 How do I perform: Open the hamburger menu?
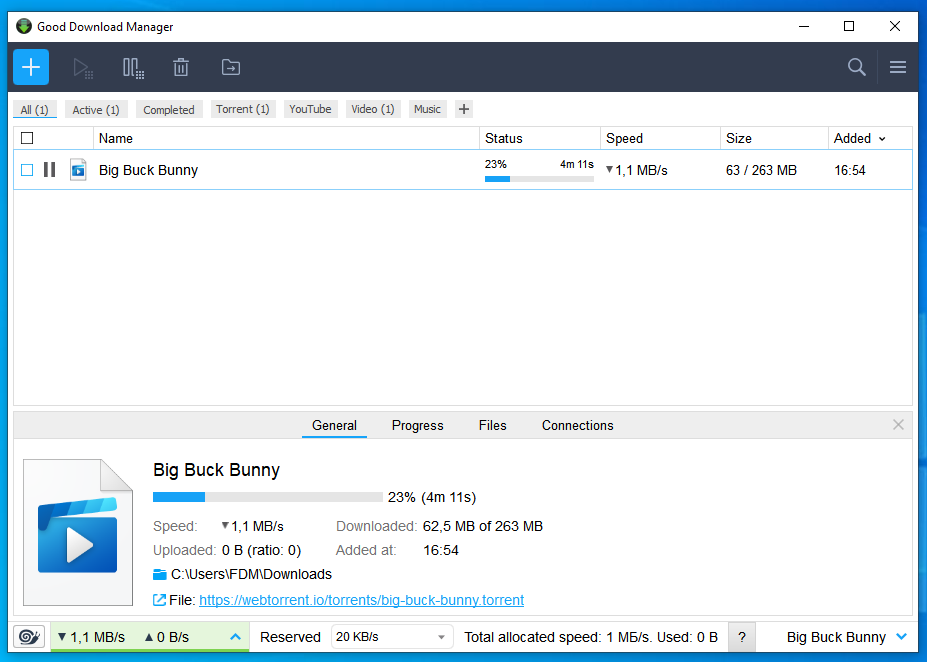(x=897, y=67)
